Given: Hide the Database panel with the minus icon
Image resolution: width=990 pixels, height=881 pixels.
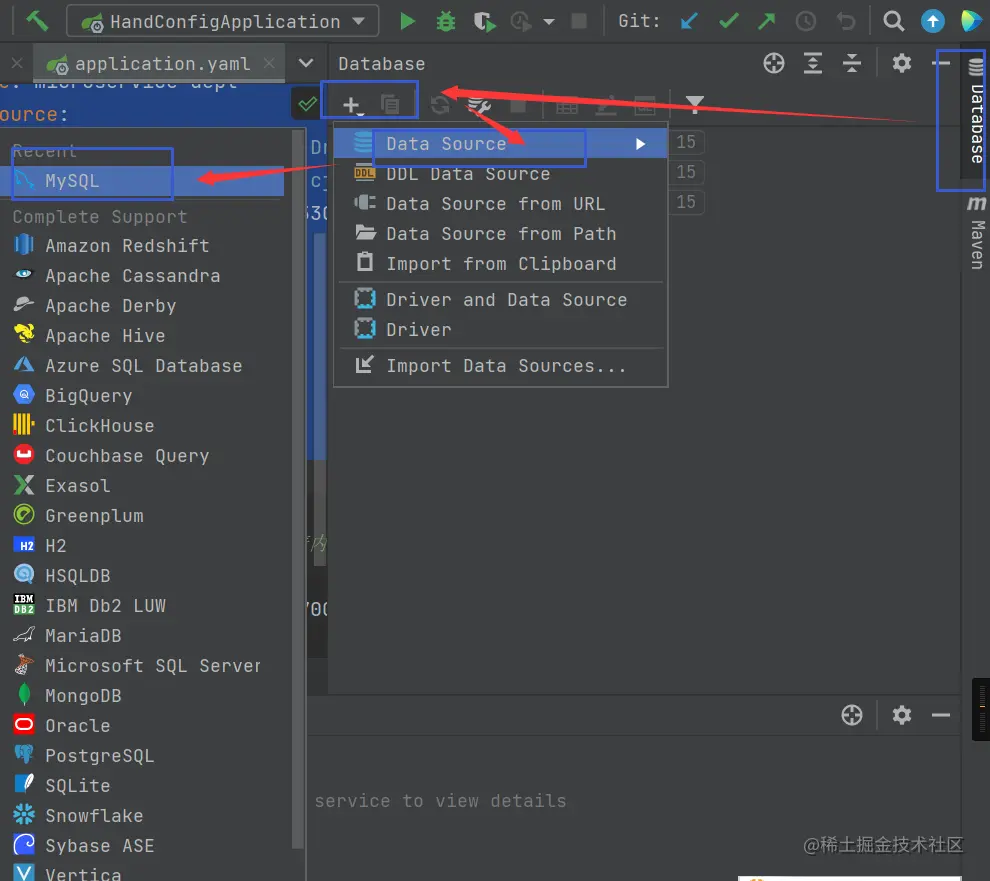Looking at the screenshot, I should point(941,63).
